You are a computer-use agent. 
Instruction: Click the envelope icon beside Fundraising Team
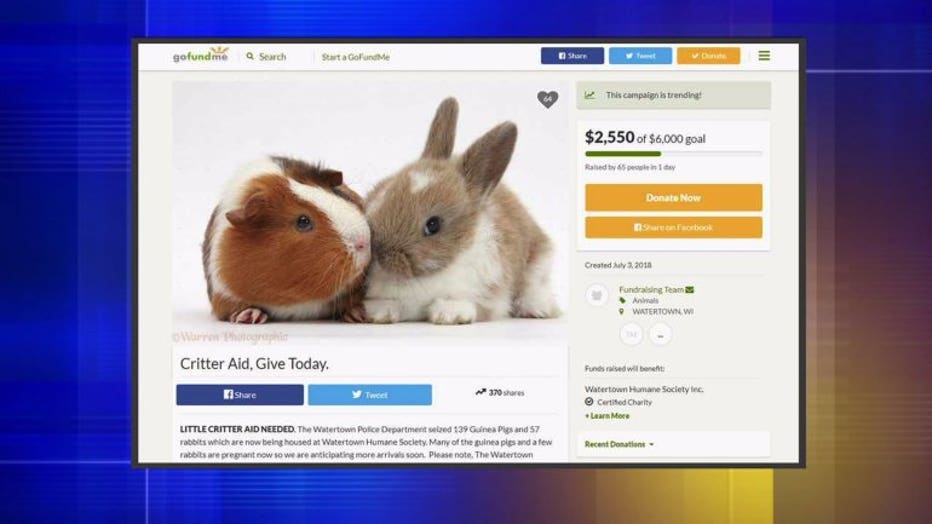tap(689, 289)
